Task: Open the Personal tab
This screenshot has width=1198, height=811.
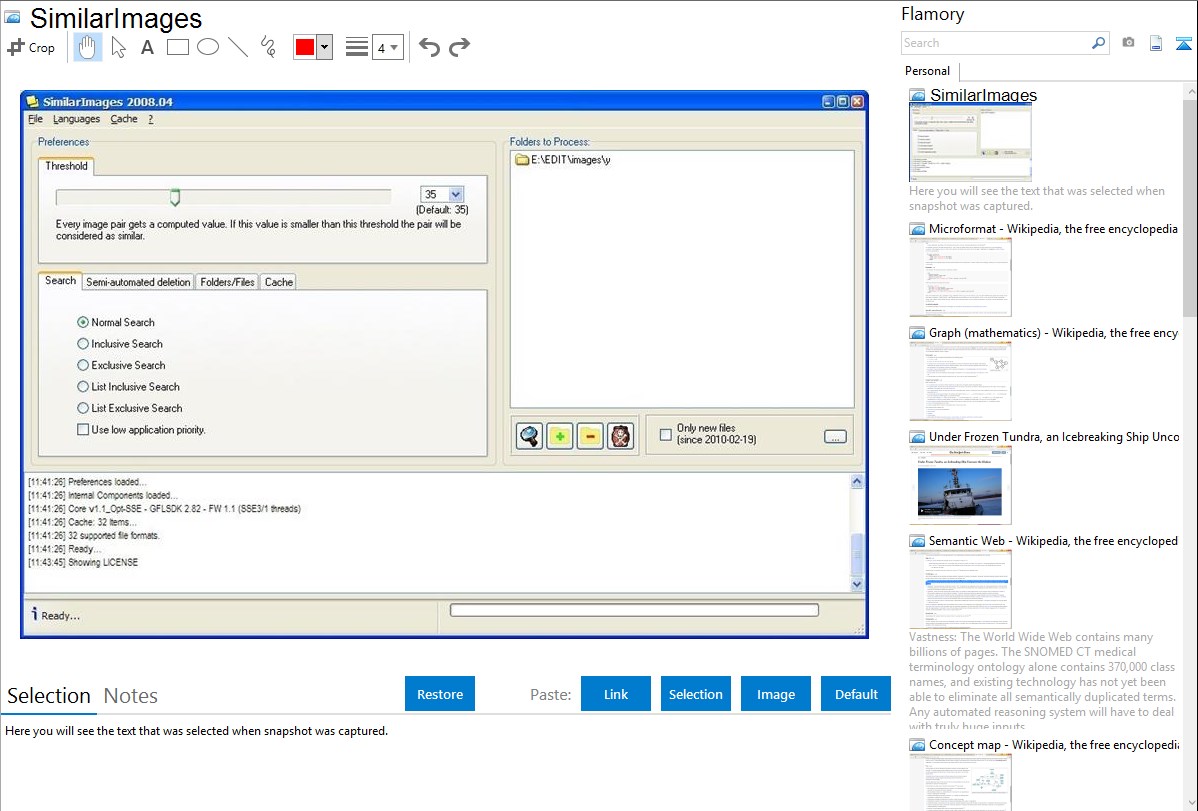Action: 927,71
